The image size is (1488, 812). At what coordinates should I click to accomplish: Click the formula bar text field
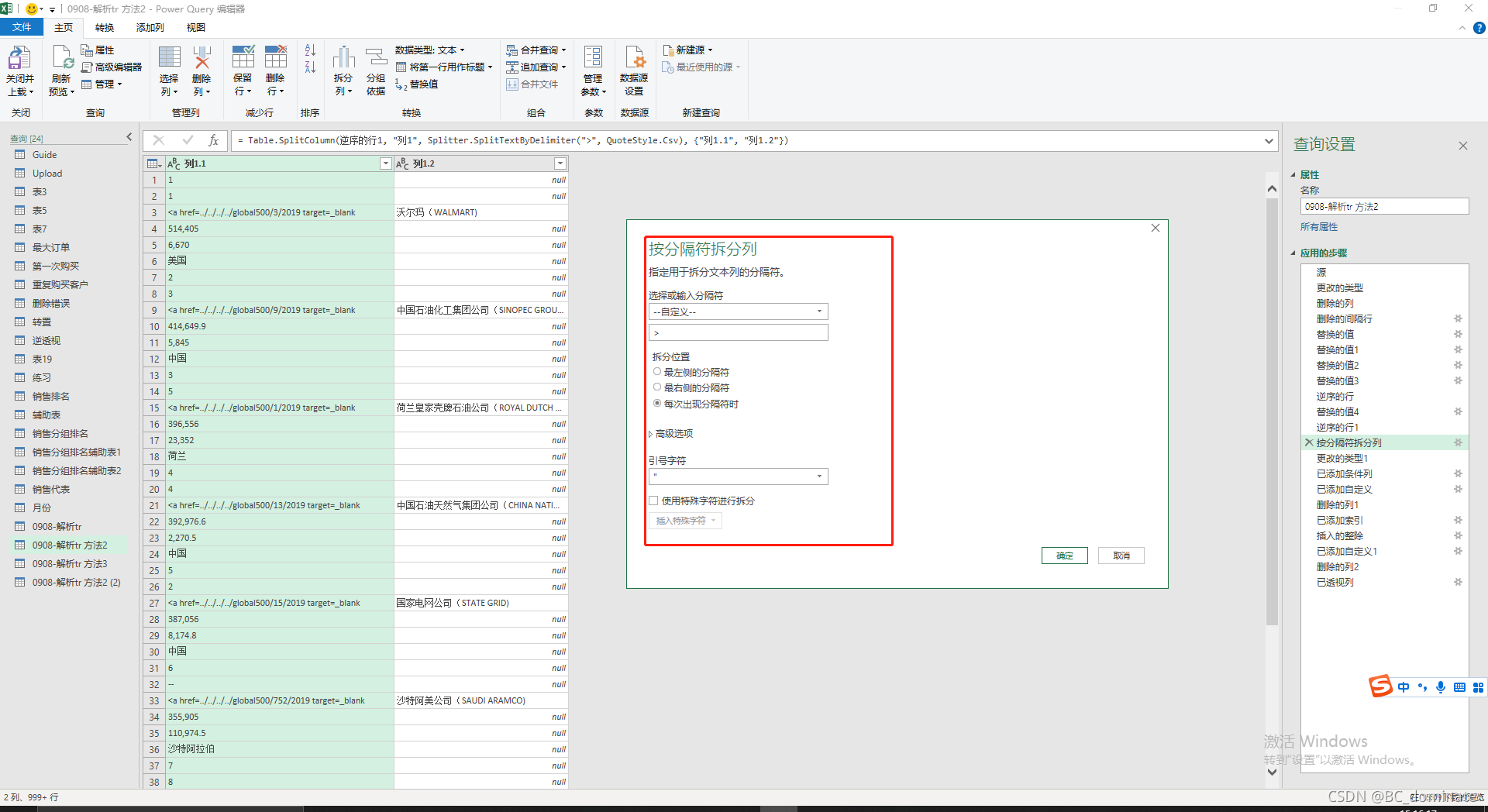(x=747, y=141)
